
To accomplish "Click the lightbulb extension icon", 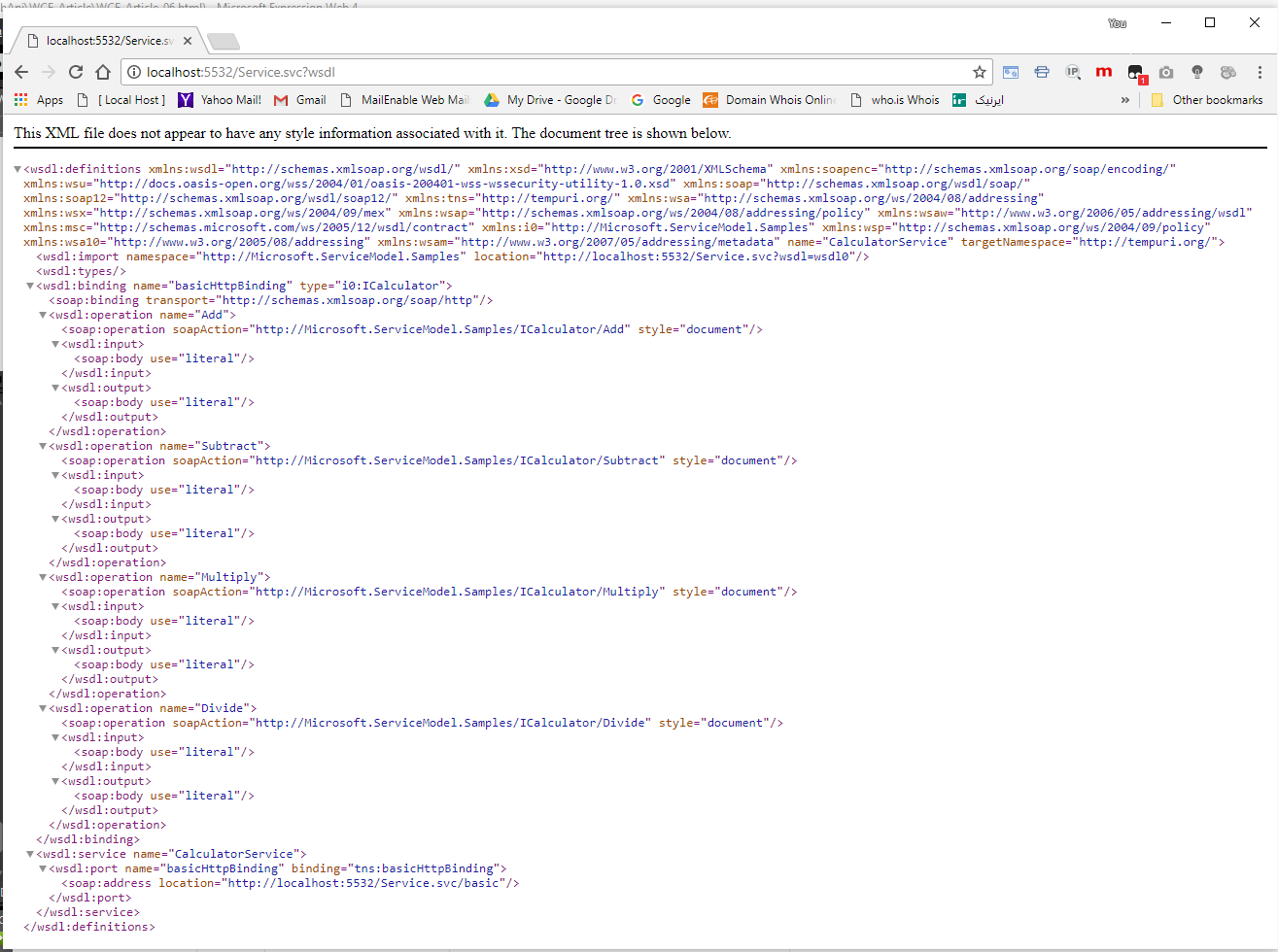I will [1197, 71].
